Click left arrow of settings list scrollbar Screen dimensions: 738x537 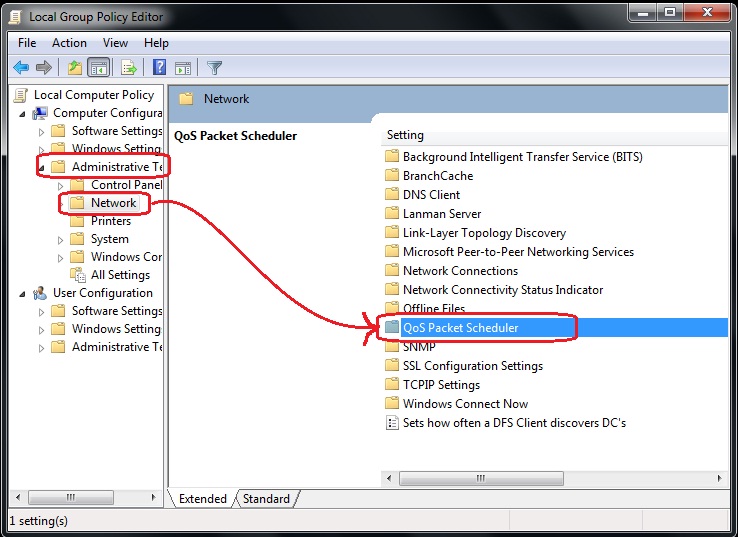(x=389, y=478)
